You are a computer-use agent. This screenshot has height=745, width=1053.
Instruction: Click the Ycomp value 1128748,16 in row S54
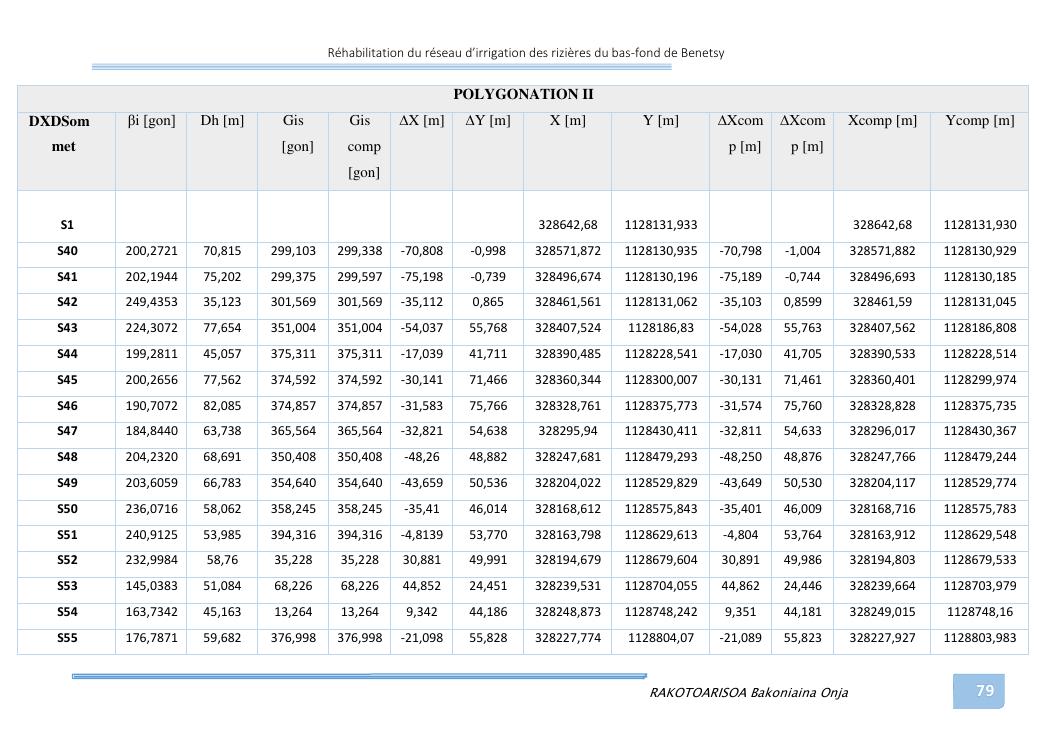click(x=979, y=612)
